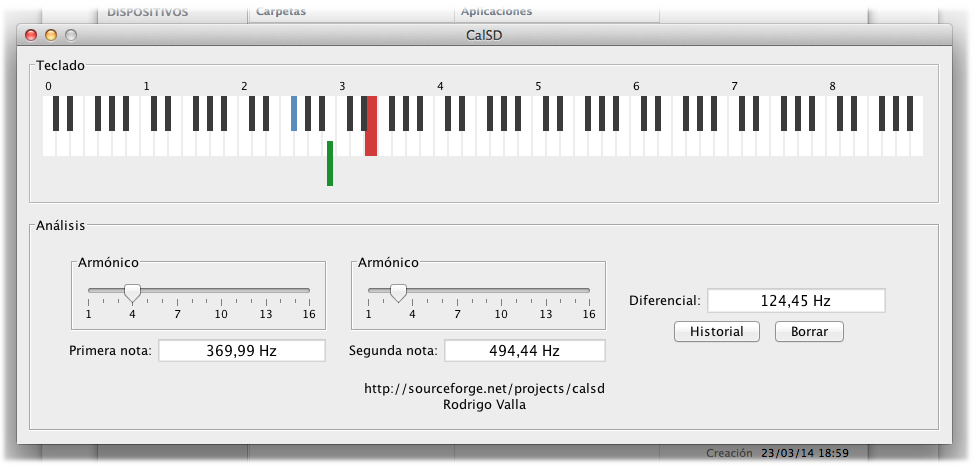Click octave number 6 above the piano keyboard
Screen dimensions: 976x466
click(x=636, y=86)
